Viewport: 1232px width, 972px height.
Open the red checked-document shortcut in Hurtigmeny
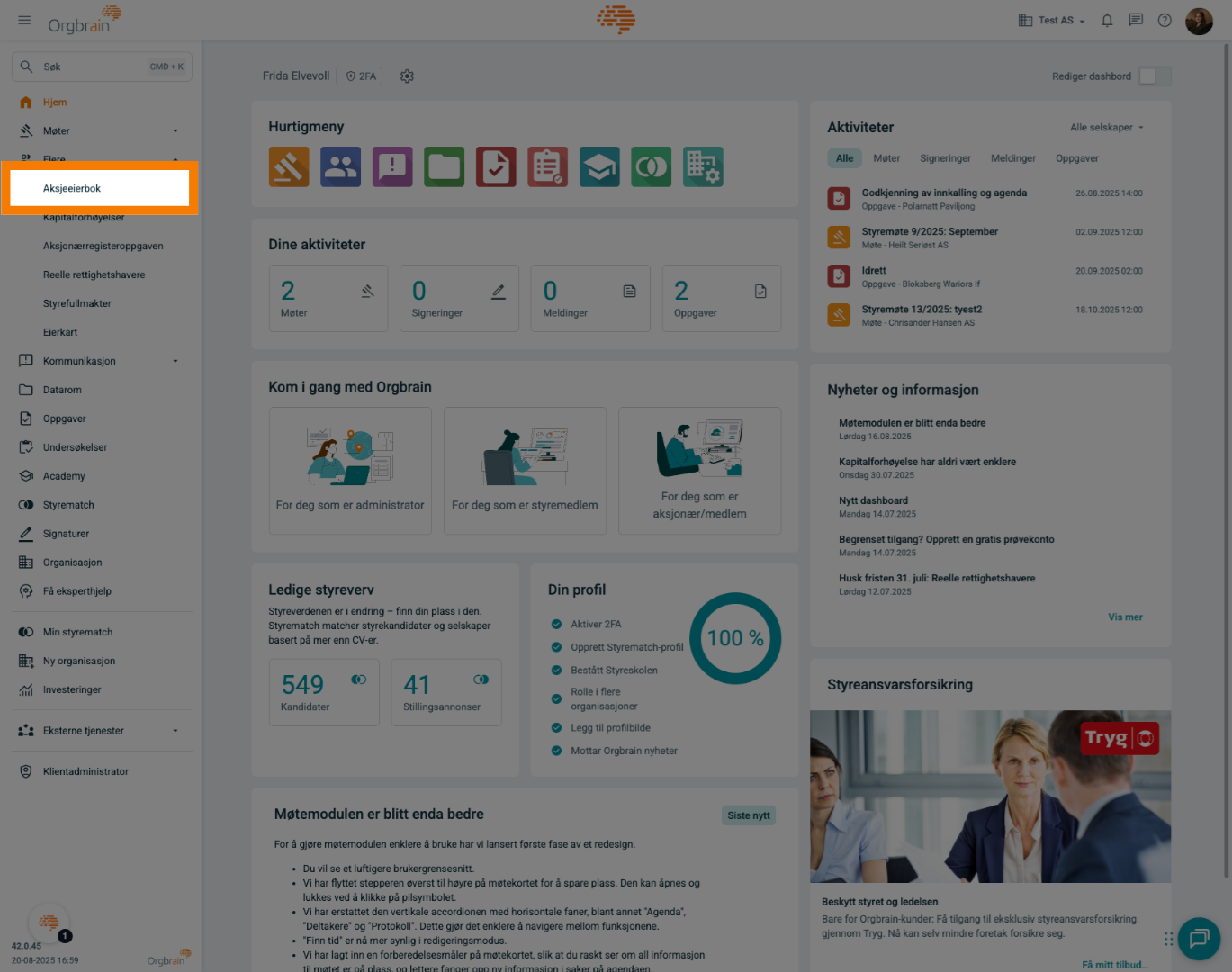pos(496,166)
